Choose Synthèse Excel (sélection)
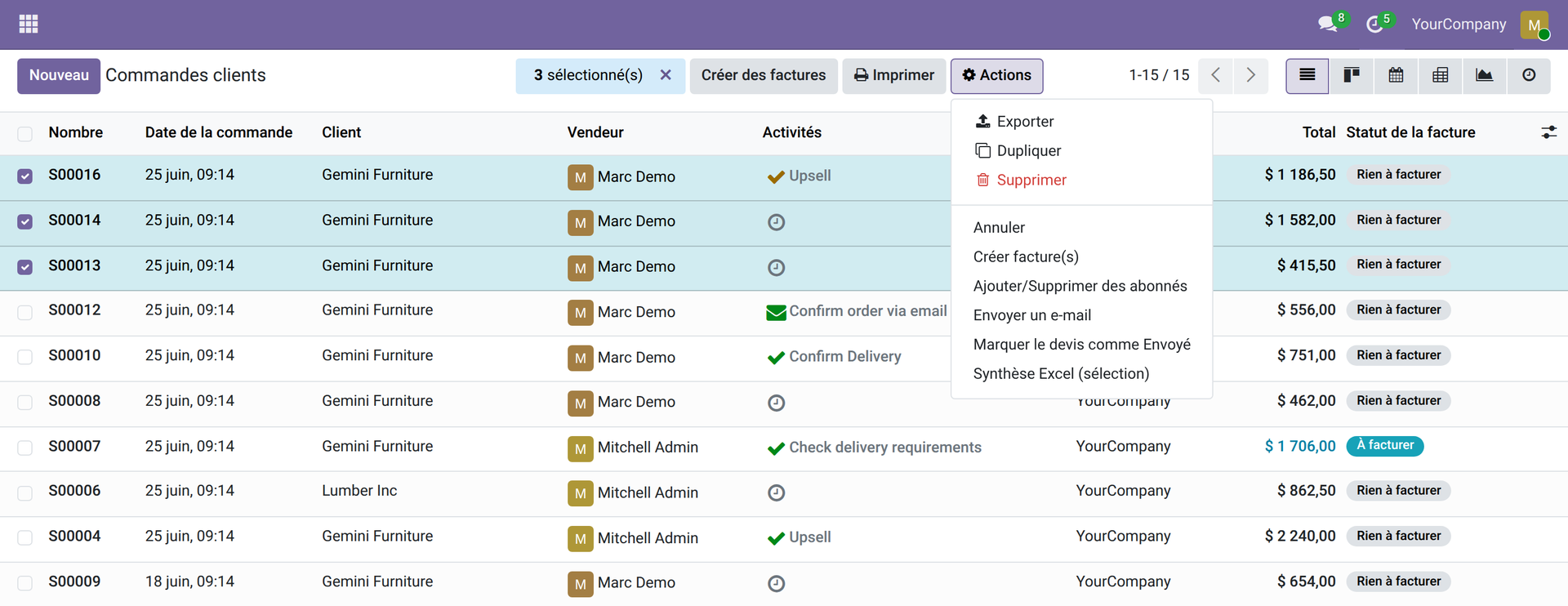Screen dimensions: 1568x606 tap(1081, 374)
